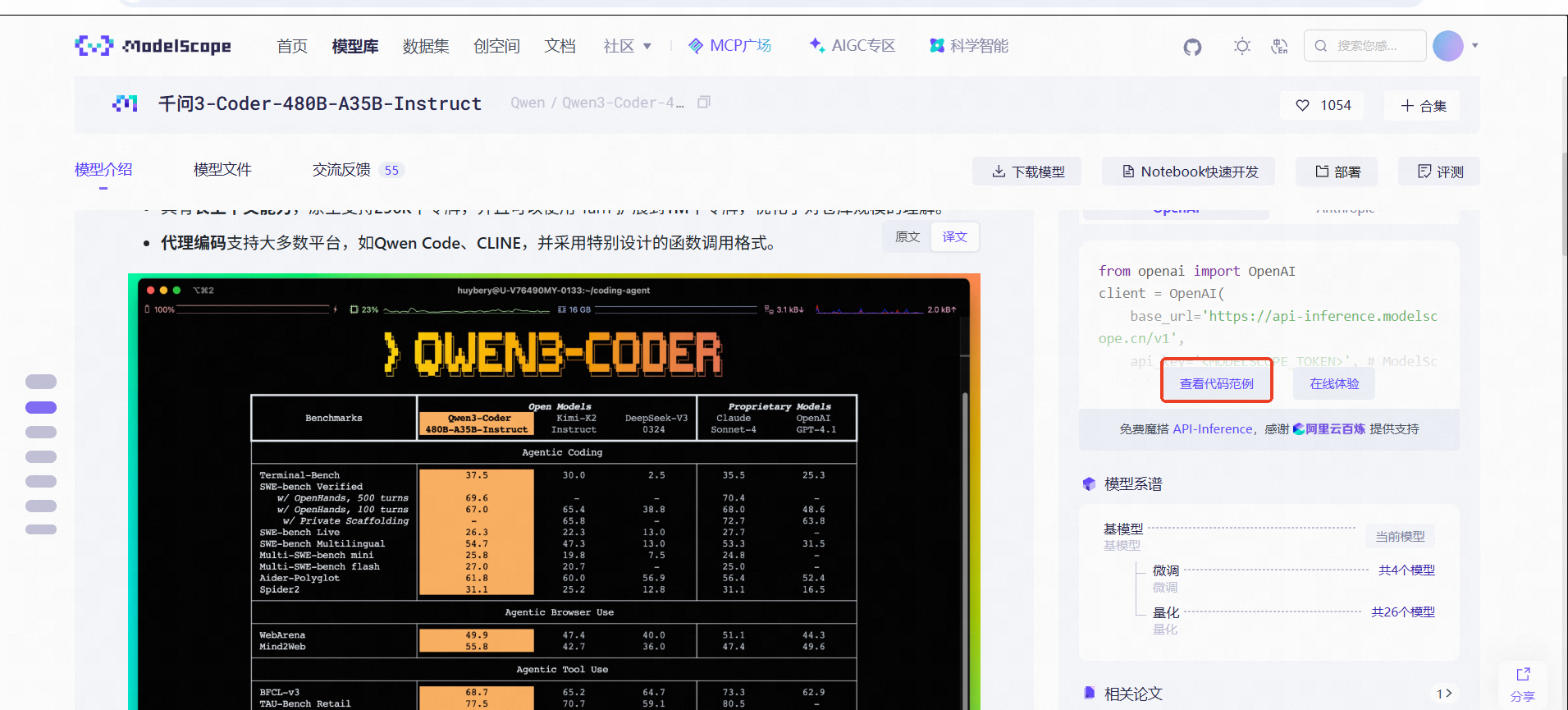The width and height of the screenshot is (1568, 710).
Task: Select the 模型介绍 tab
Action: [x=103, y=170]
